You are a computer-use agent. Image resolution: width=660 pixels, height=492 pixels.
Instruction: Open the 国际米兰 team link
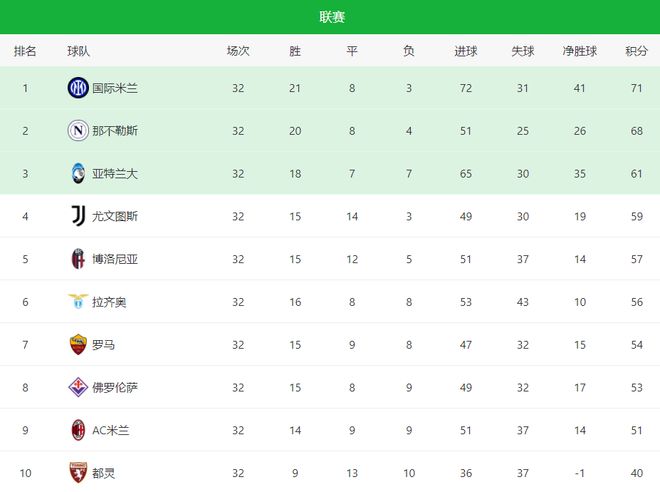115,88
